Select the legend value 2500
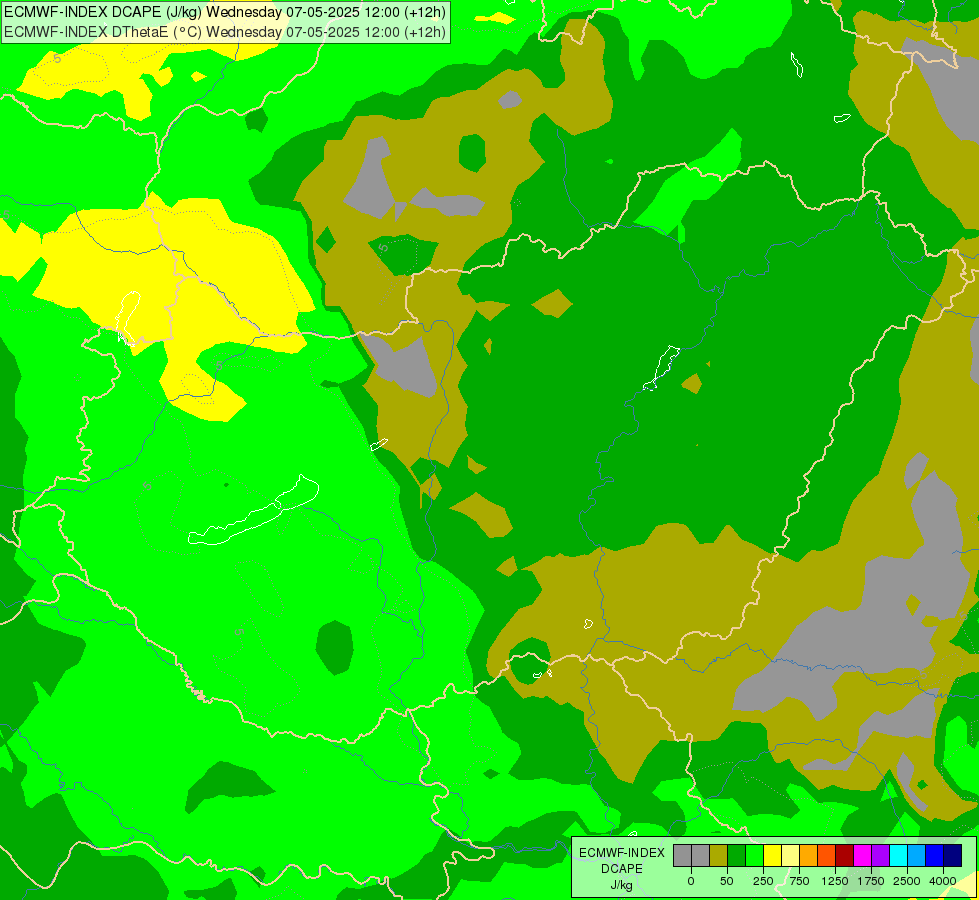This screenshot has width=979, height=900. click(x=907, y=881)
